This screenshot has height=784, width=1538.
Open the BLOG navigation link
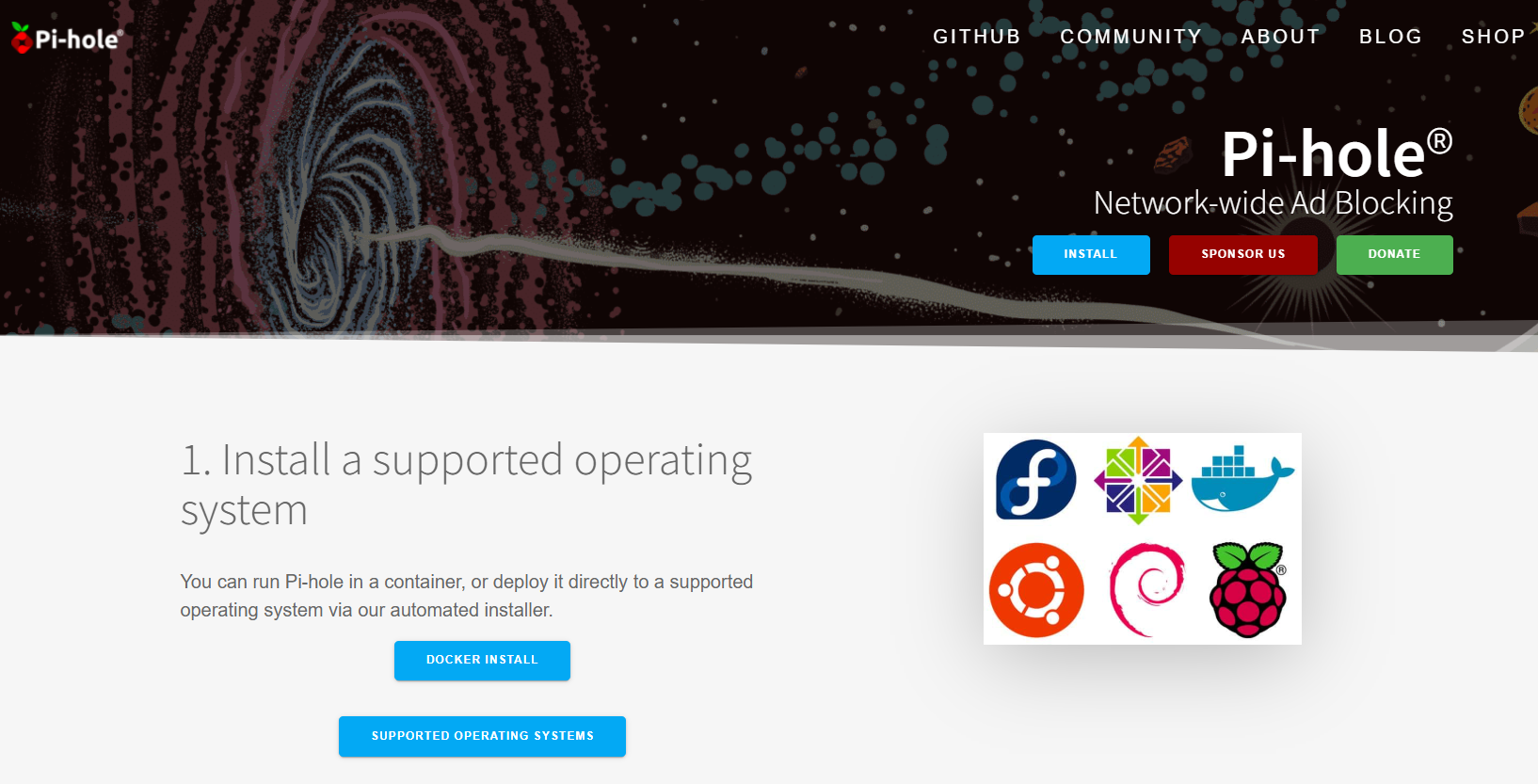(x=1390, y=37)
